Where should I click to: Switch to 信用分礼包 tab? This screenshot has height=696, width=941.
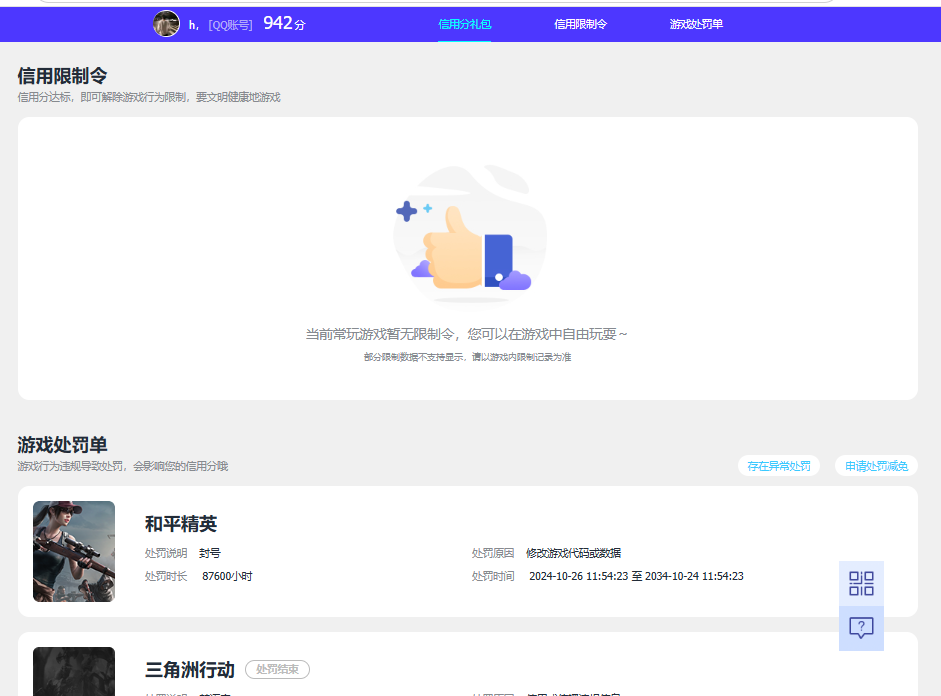(464, 24)
